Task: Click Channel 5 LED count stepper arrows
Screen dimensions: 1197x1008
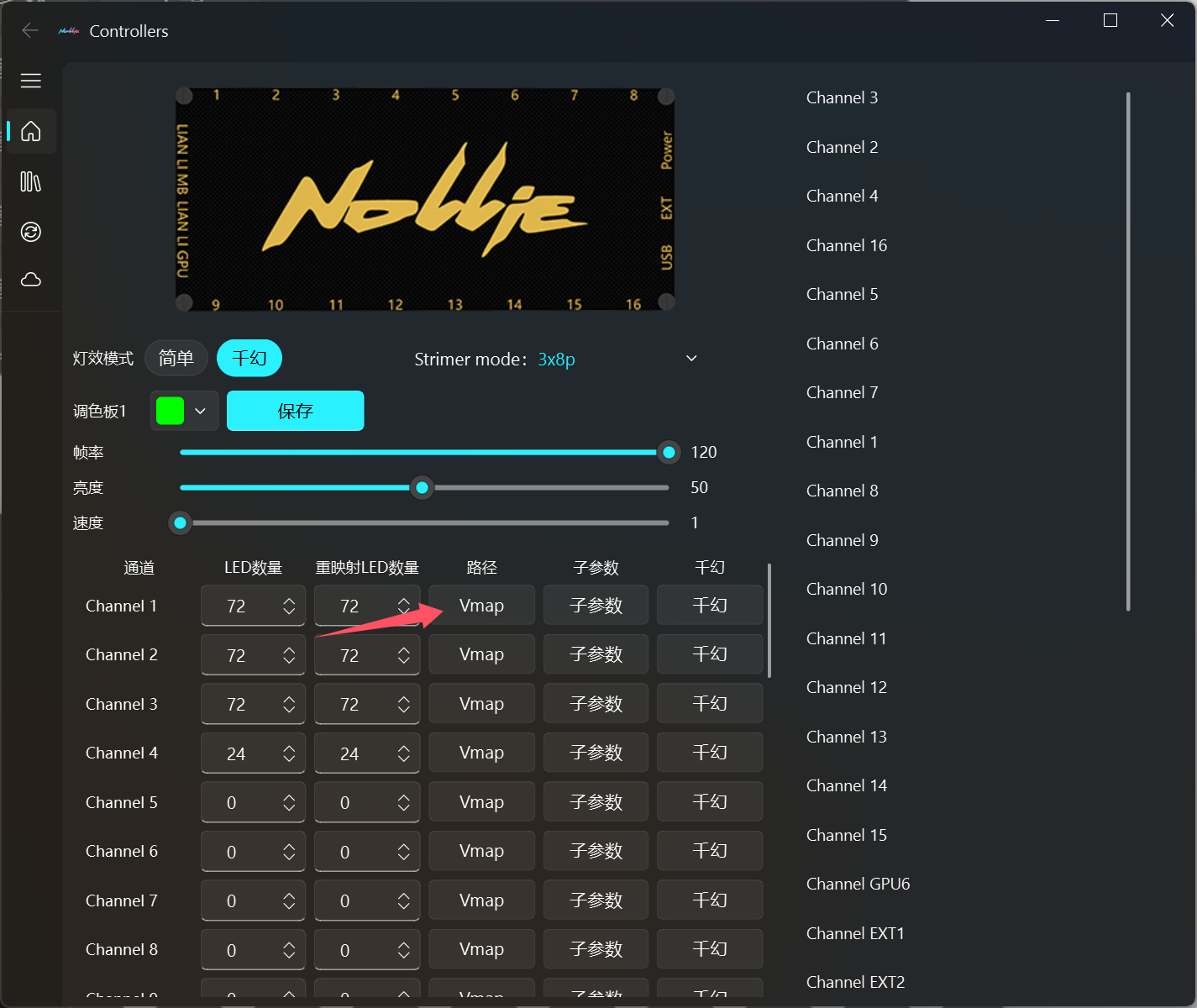Action: (x=289, y=803)
